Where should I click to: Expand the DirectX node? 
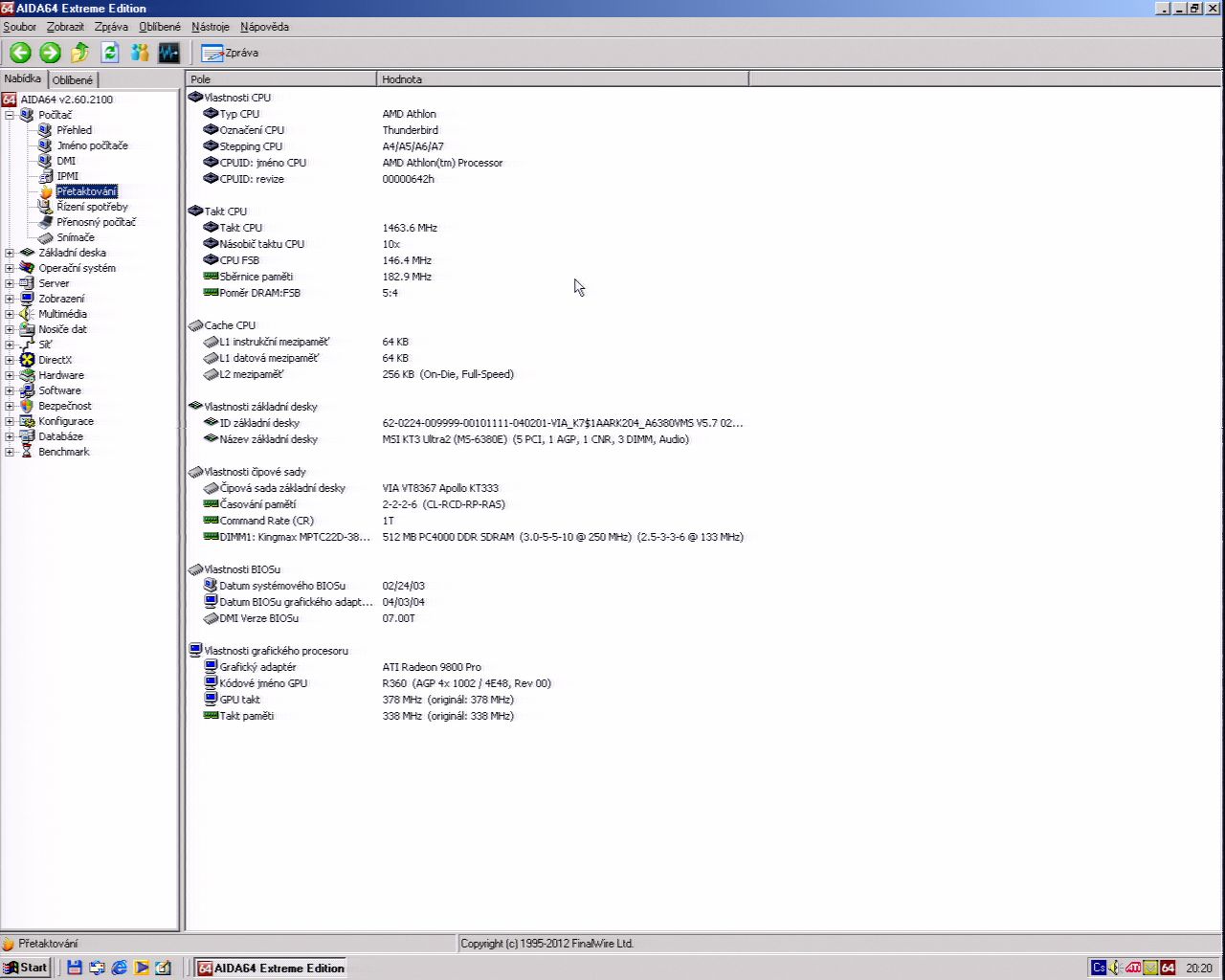click(x=10, y=360)
